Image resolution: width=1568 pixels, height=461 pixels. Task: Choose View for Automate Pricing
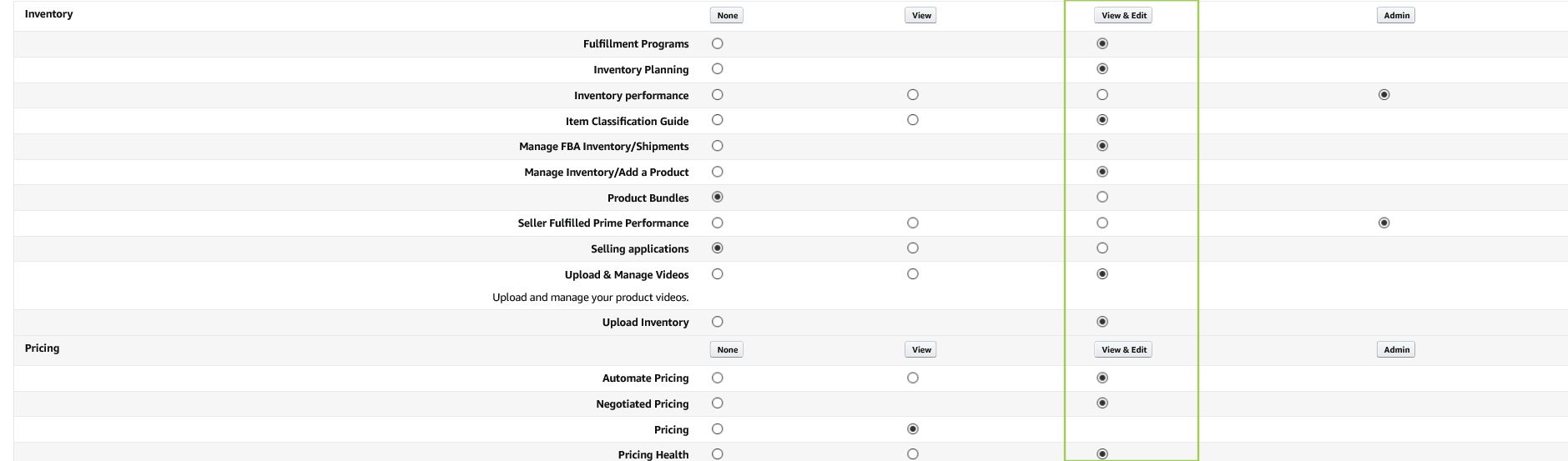point(913,378)
